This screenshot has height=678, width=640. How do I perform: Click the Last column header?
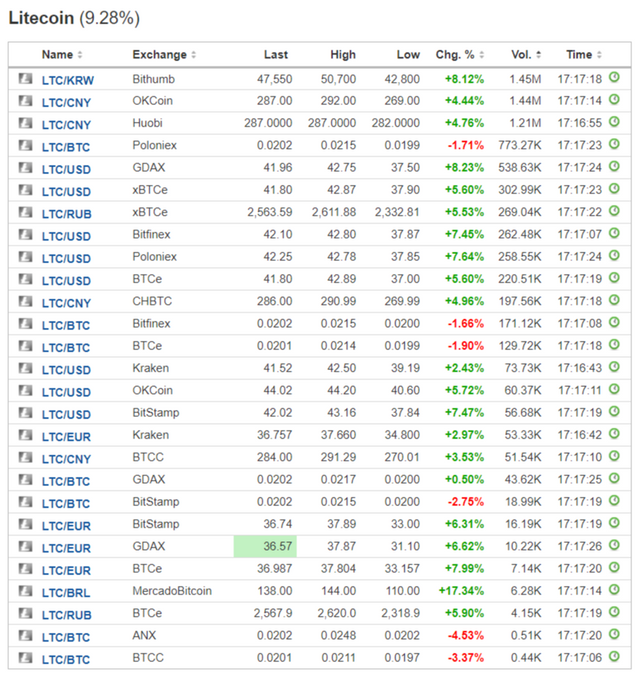point(276,54)
